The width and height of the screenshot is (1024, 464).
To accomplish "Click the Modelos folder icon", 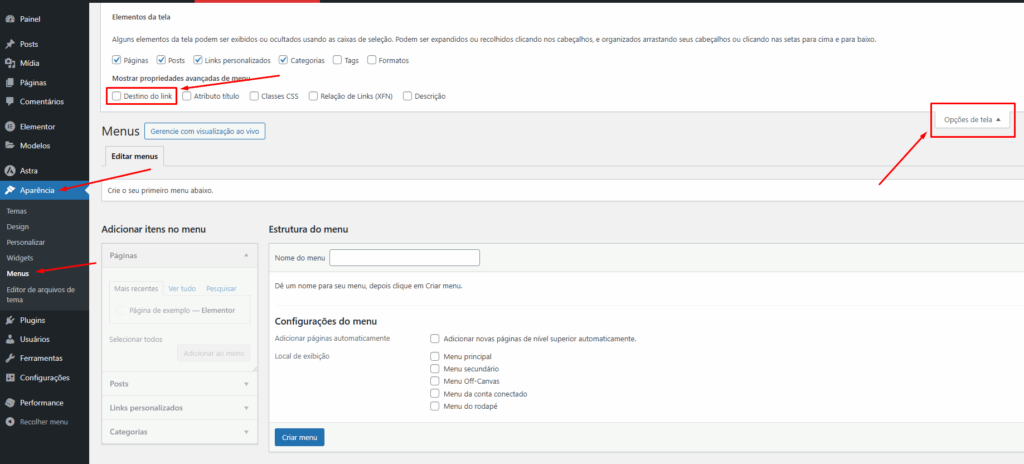I will (x=10, y=146).
